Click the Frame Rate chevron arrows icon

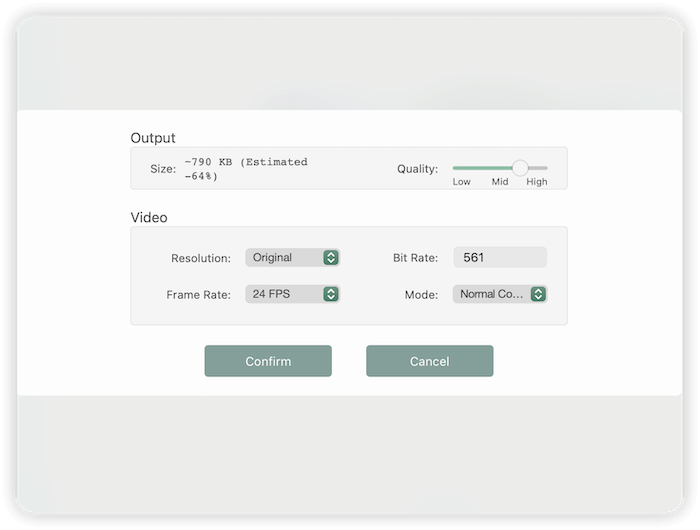click(331, 295)
